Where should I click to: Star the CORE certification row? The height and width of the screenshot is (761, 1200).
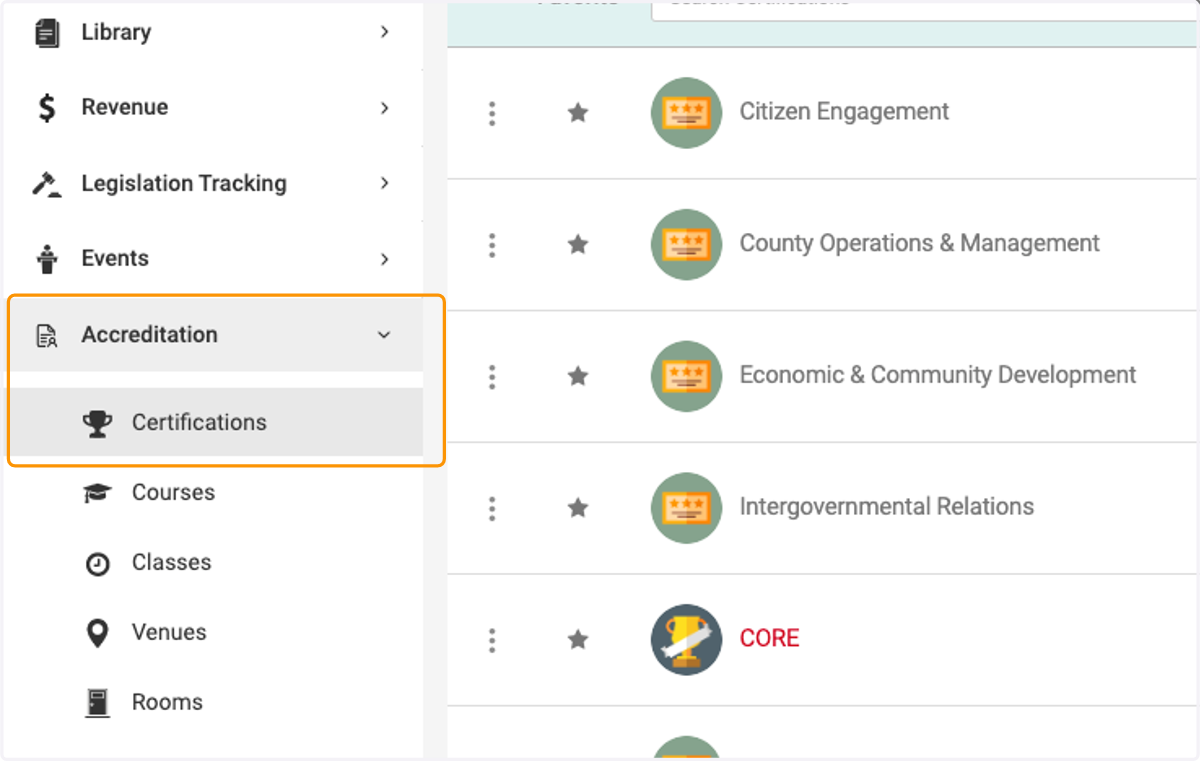click(x=578, y=639)
